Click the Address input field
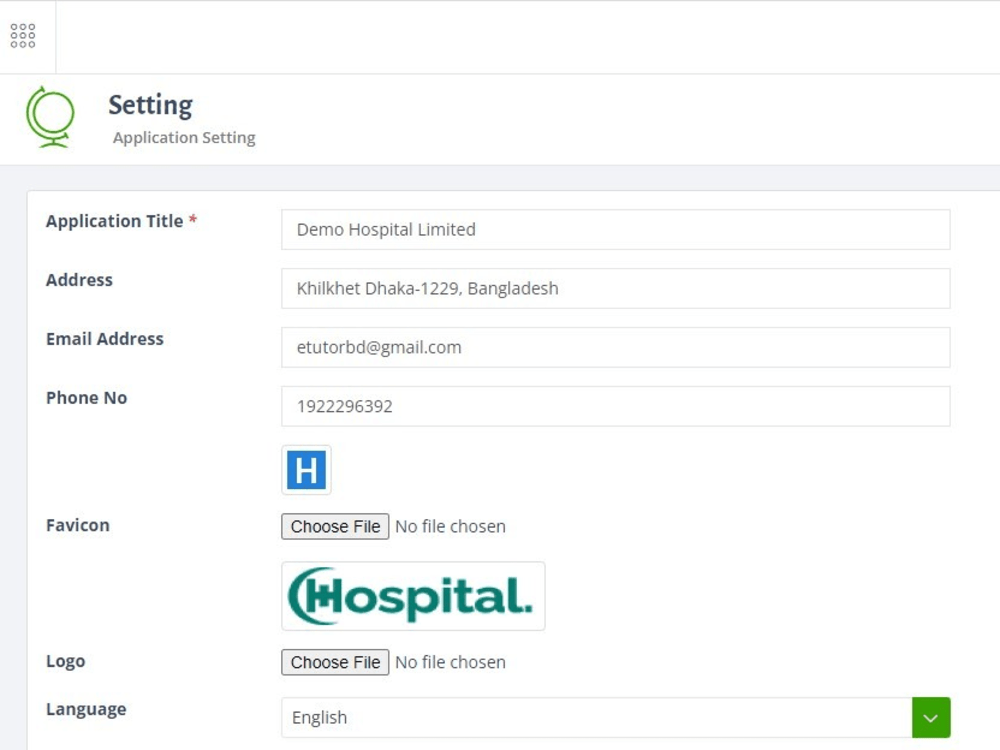This screenshot has width=1000, height=750. [615, 288]
